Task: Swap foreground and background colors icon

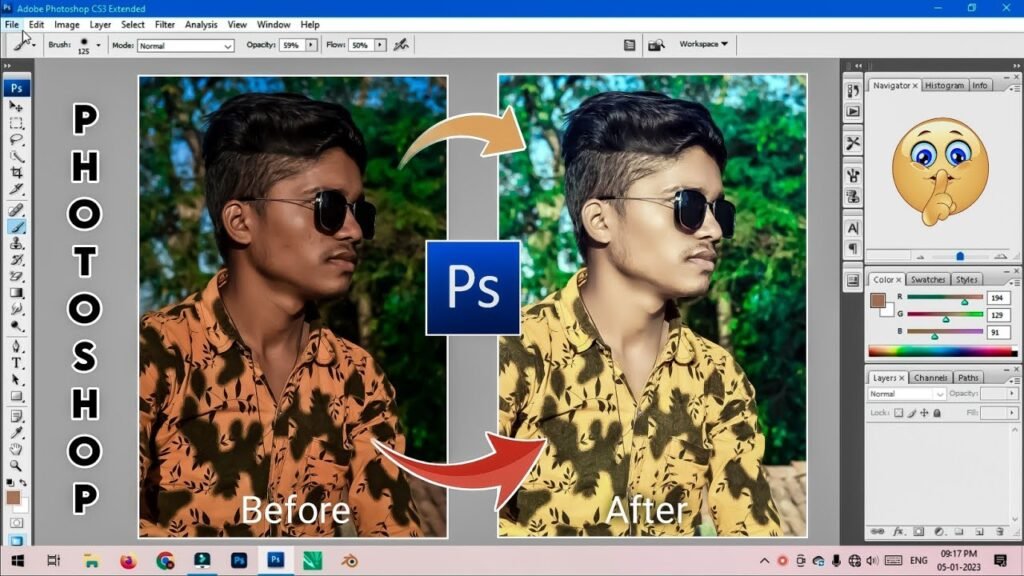Action: tap(23, 483)
